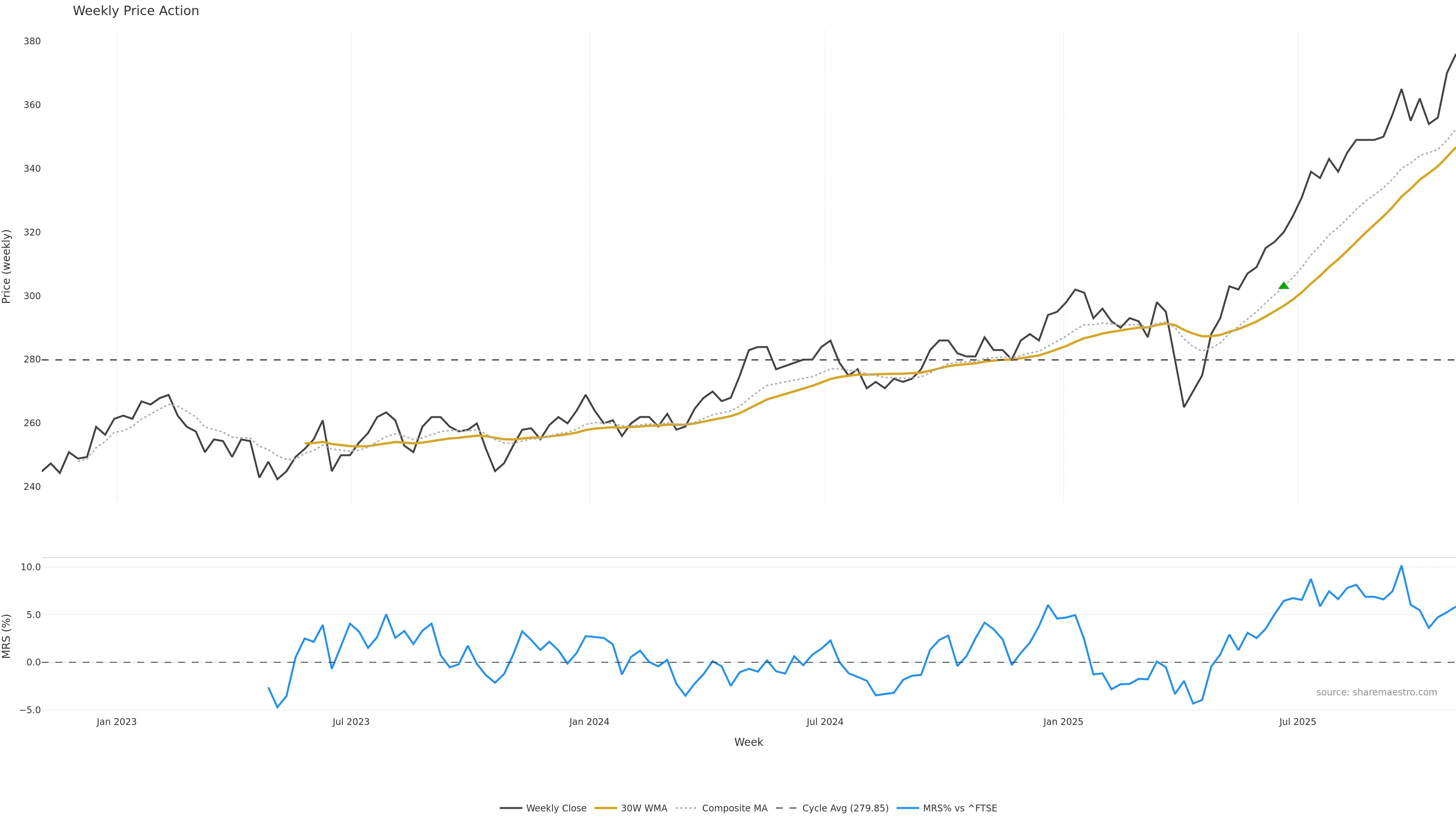Click the Weekly Close legend line swatch

(510, 808)
